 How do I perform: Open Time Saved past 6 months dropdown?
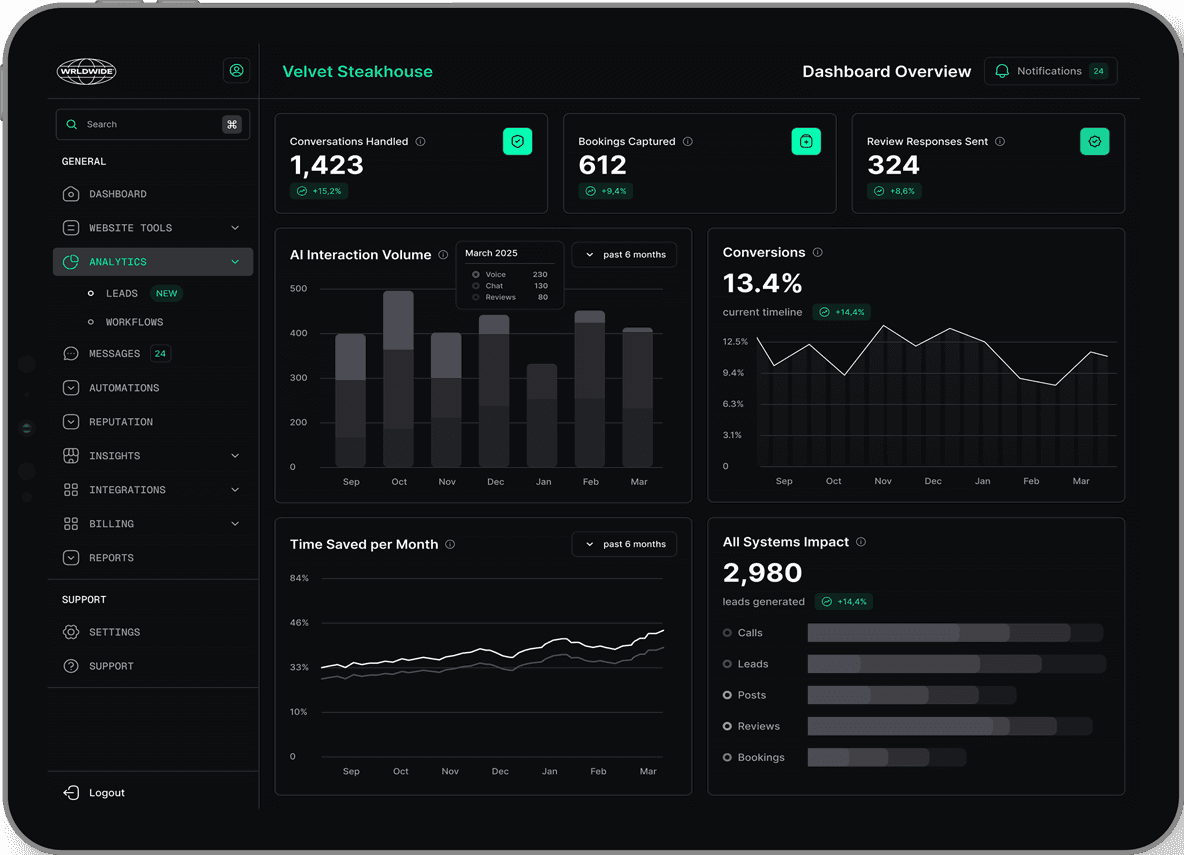(x=624, y=544)
